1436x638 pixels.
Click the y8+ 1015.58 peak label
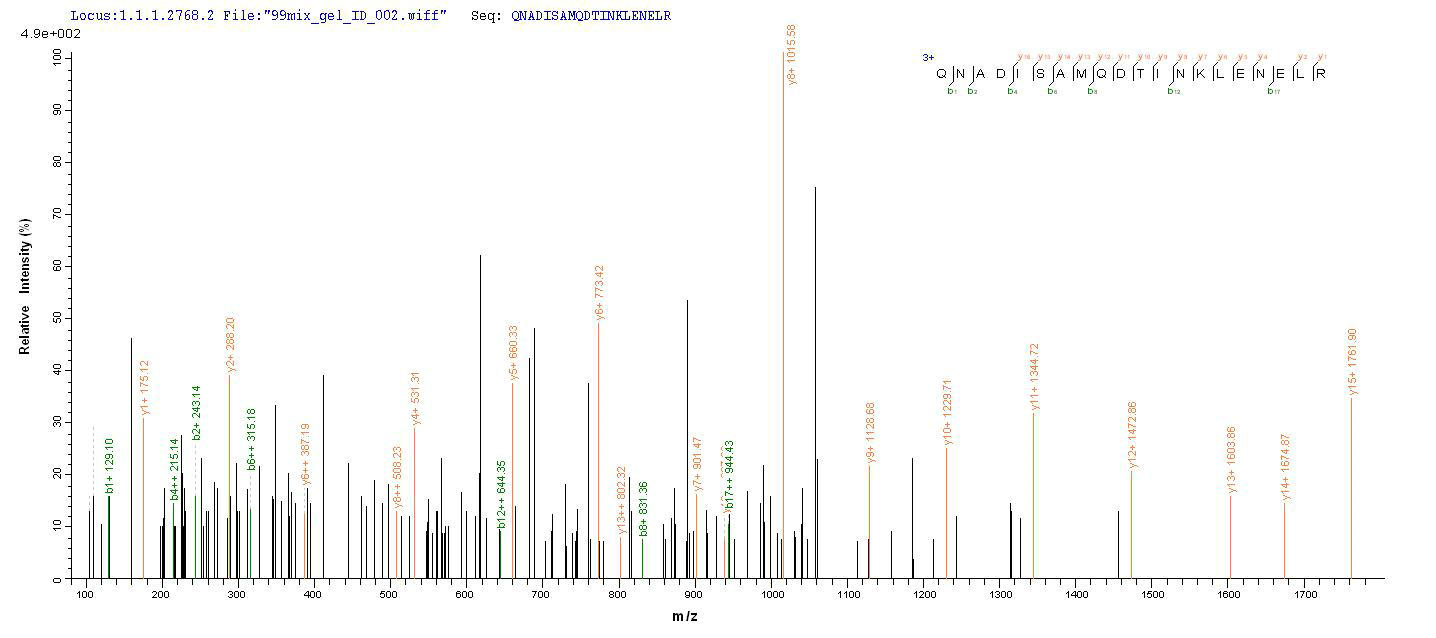coord(792,55)
